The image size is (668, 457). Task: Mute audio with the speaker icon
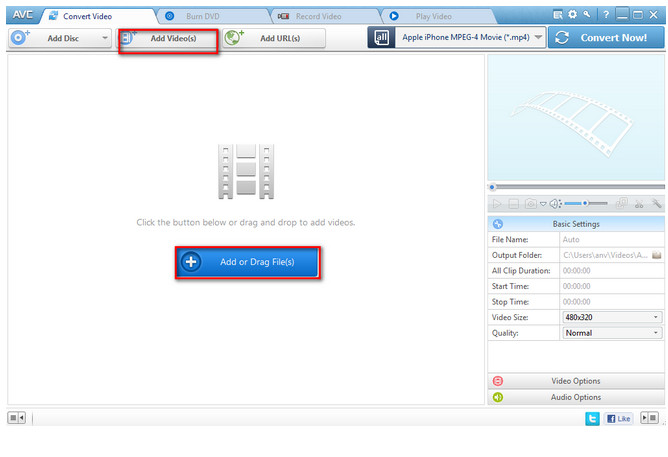point(555,204)
